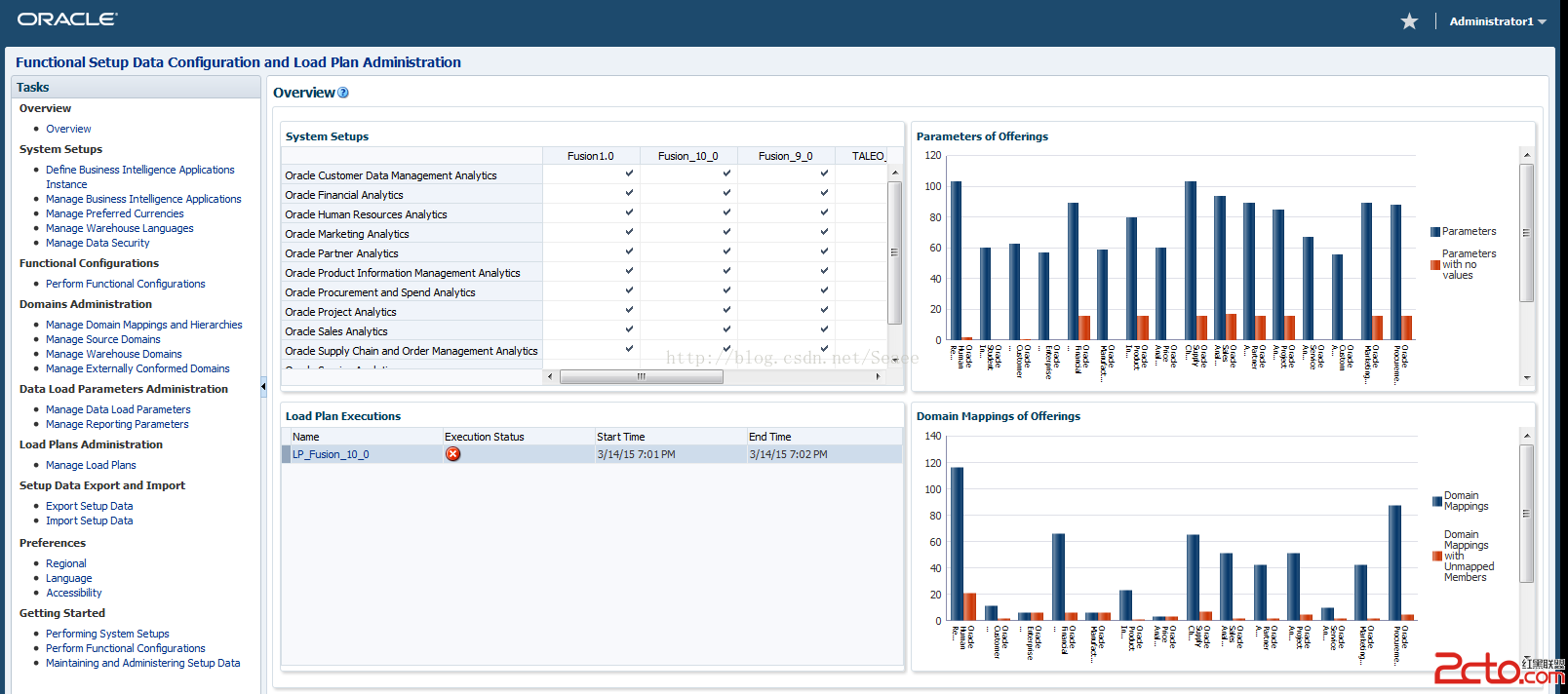Image resolution: width=1568 pixels, height=694 pixels.
Task: Click System Setups horizontal scroll left arrow
Action: (550, 376)
